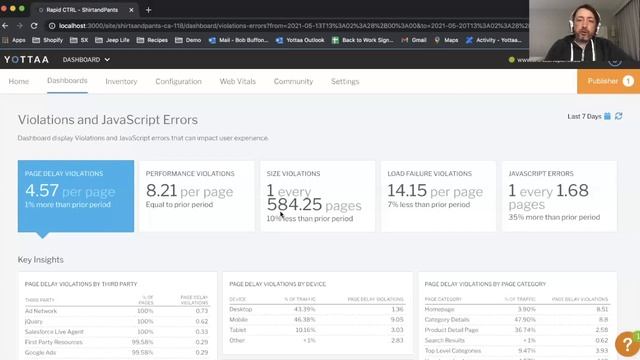The height and width of the screenshot is (360, 640).
Task: Open the Yottaa Outlook bookmark
Action: (x=300, y=40)
